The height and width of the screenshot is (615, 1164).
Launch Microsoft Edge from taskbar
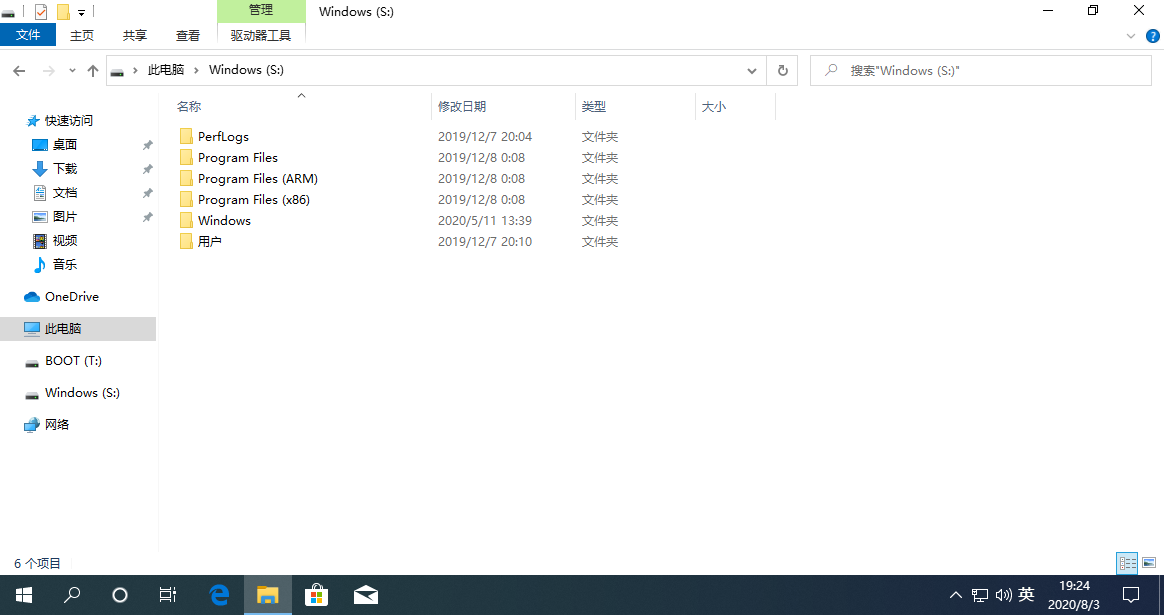click(x=219, y=594)
